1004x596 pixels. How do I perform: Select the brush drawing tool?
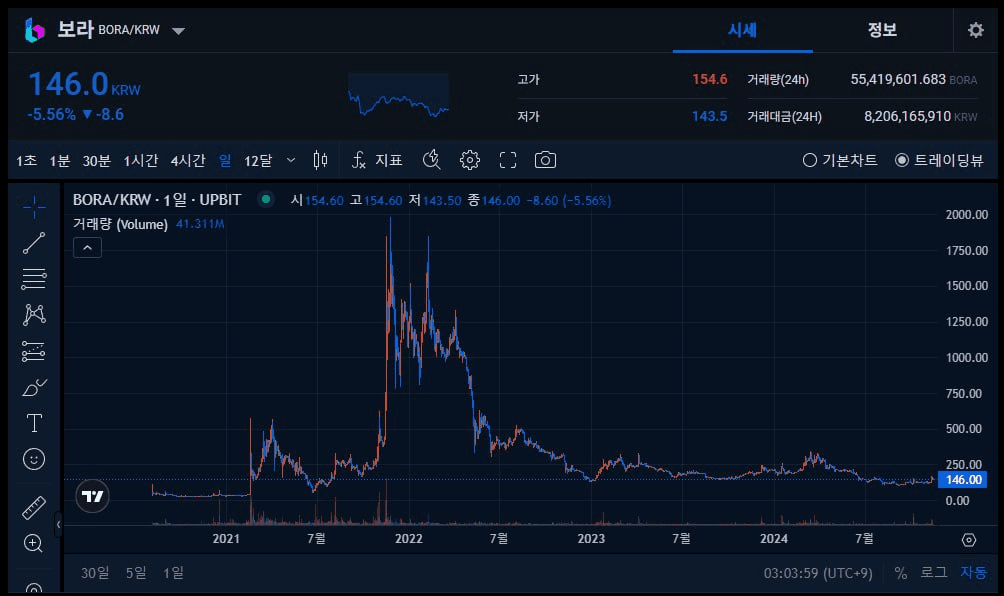coord(34,387)
